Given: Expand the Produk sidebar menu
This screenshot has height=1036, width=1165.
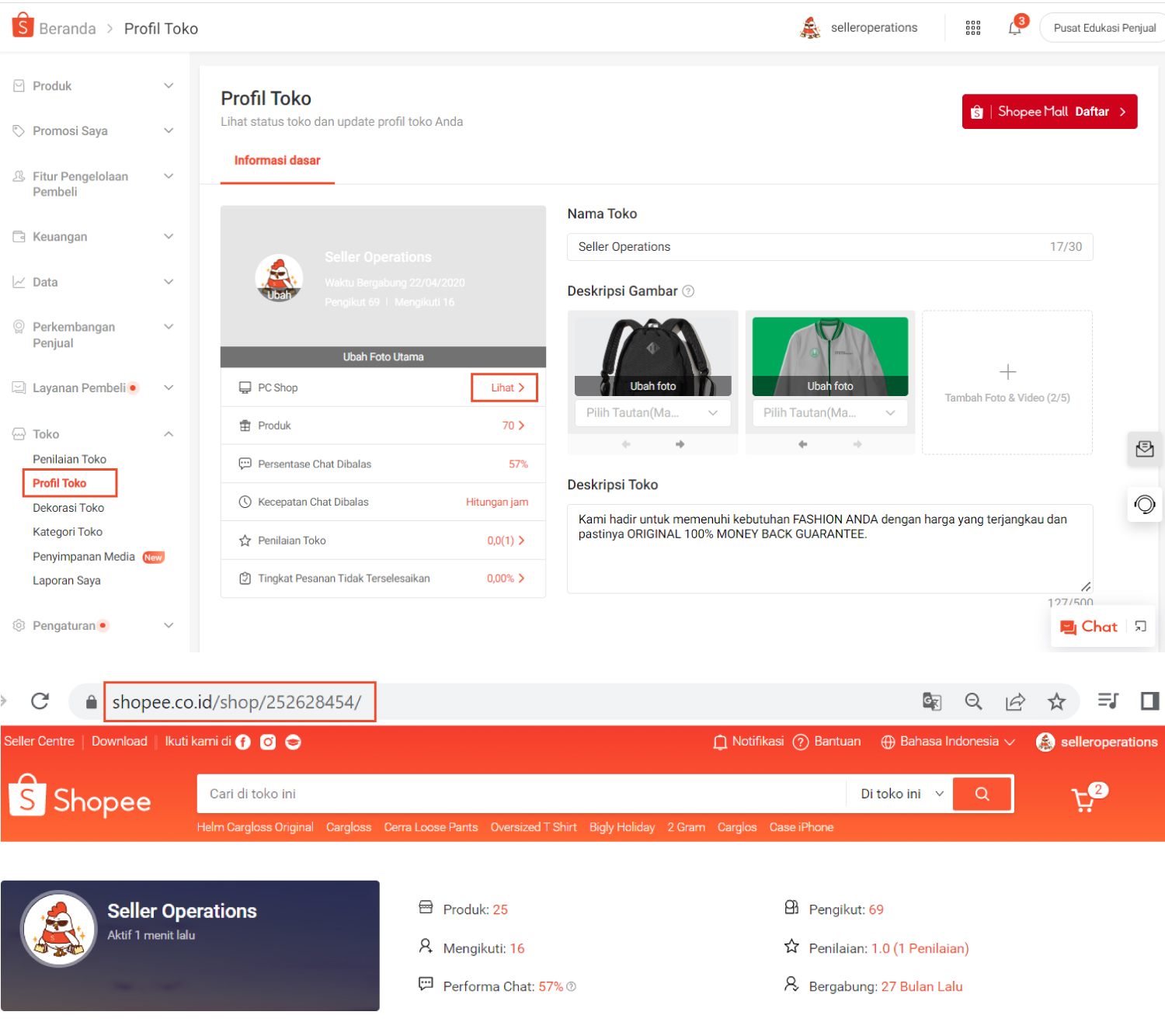Looking at the screenshot, I should point(93,86).
